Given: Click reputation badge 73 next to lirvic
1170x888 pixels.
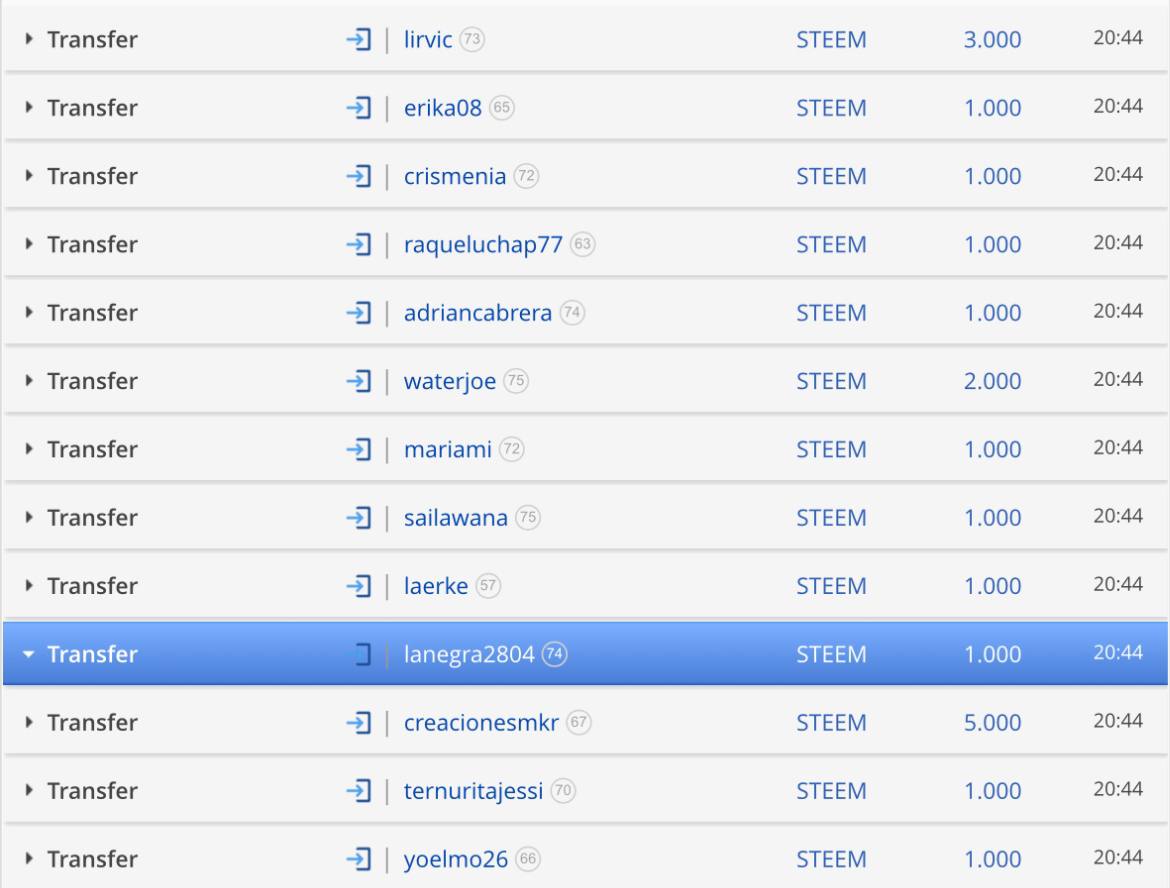Looking at the screenshot, I should pyautogui.click(x=472, y=39).
